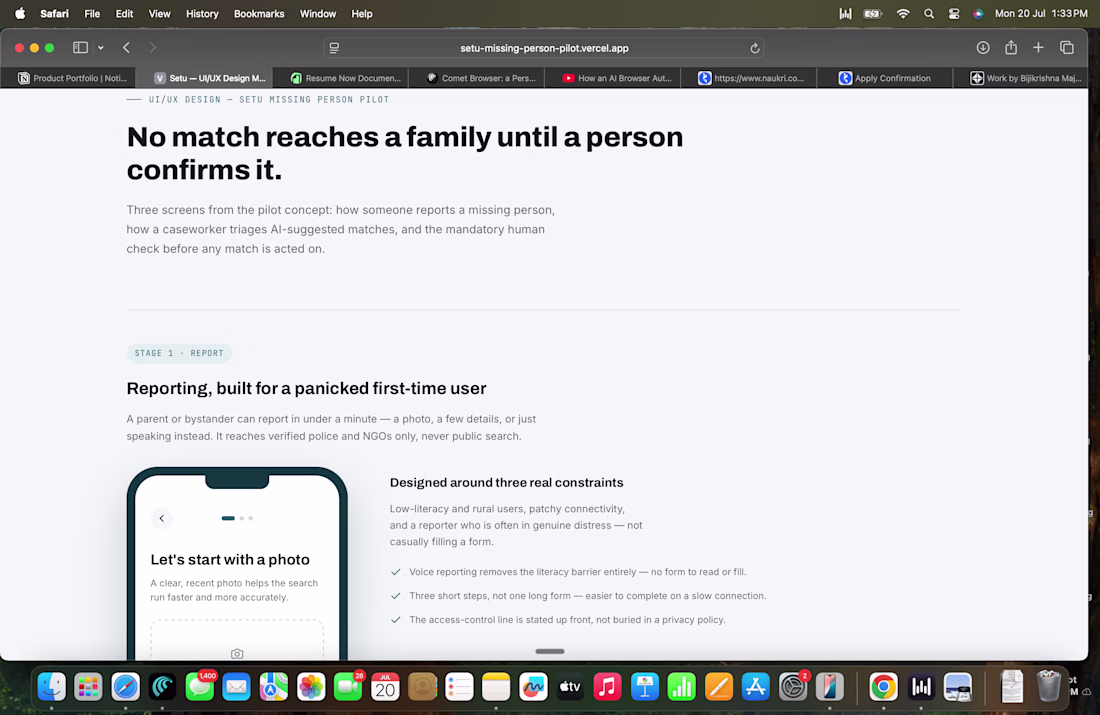The height and width of the screenshot is (715, 1100).
Task: Click the date and time in menu bar
Action: click(1041, 13)
